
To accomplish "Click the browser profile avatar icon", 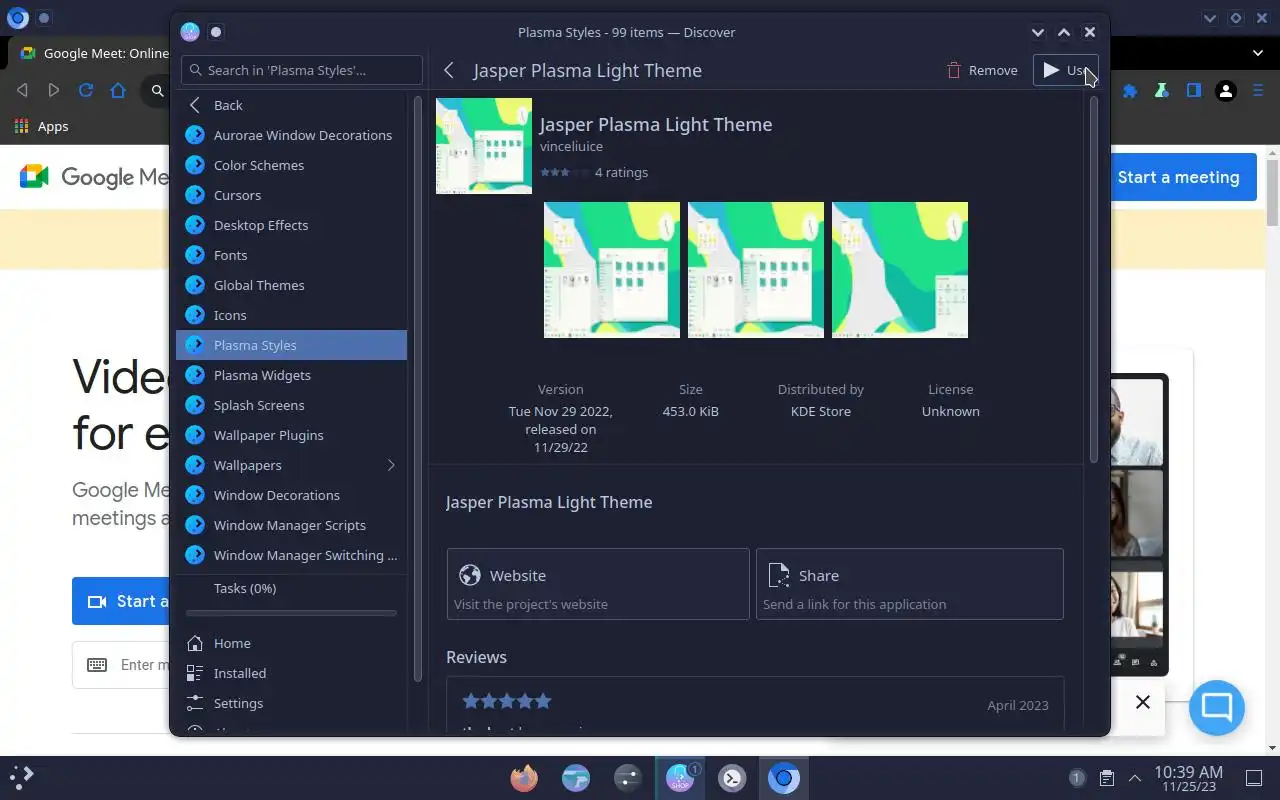I will [1225, 91].
